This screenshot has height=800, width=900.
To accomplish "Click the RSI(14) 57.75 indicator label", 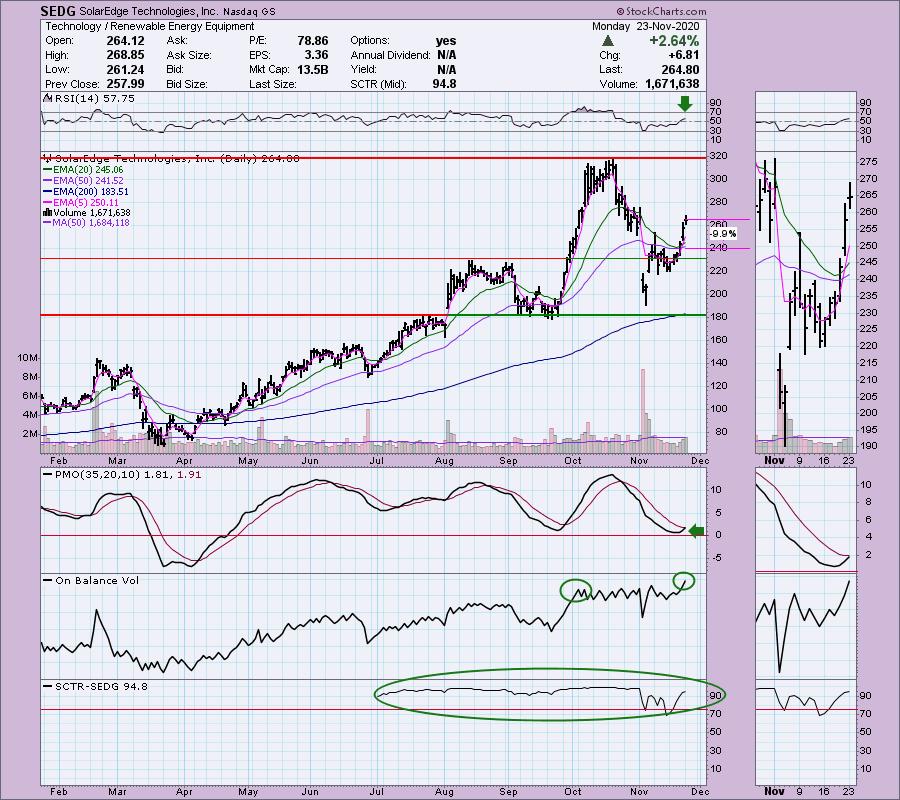I will [x=91, y=99].
